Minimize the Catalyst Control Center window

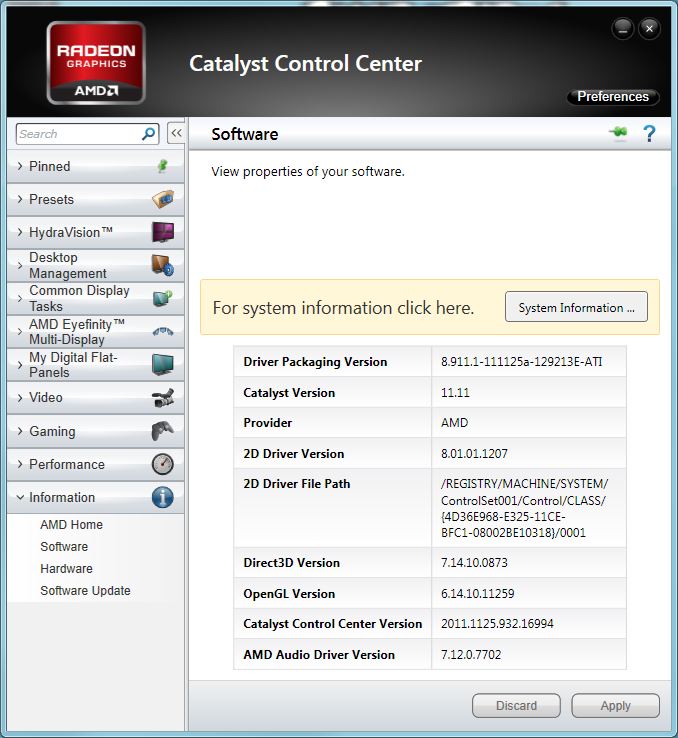tap(623, 29)
